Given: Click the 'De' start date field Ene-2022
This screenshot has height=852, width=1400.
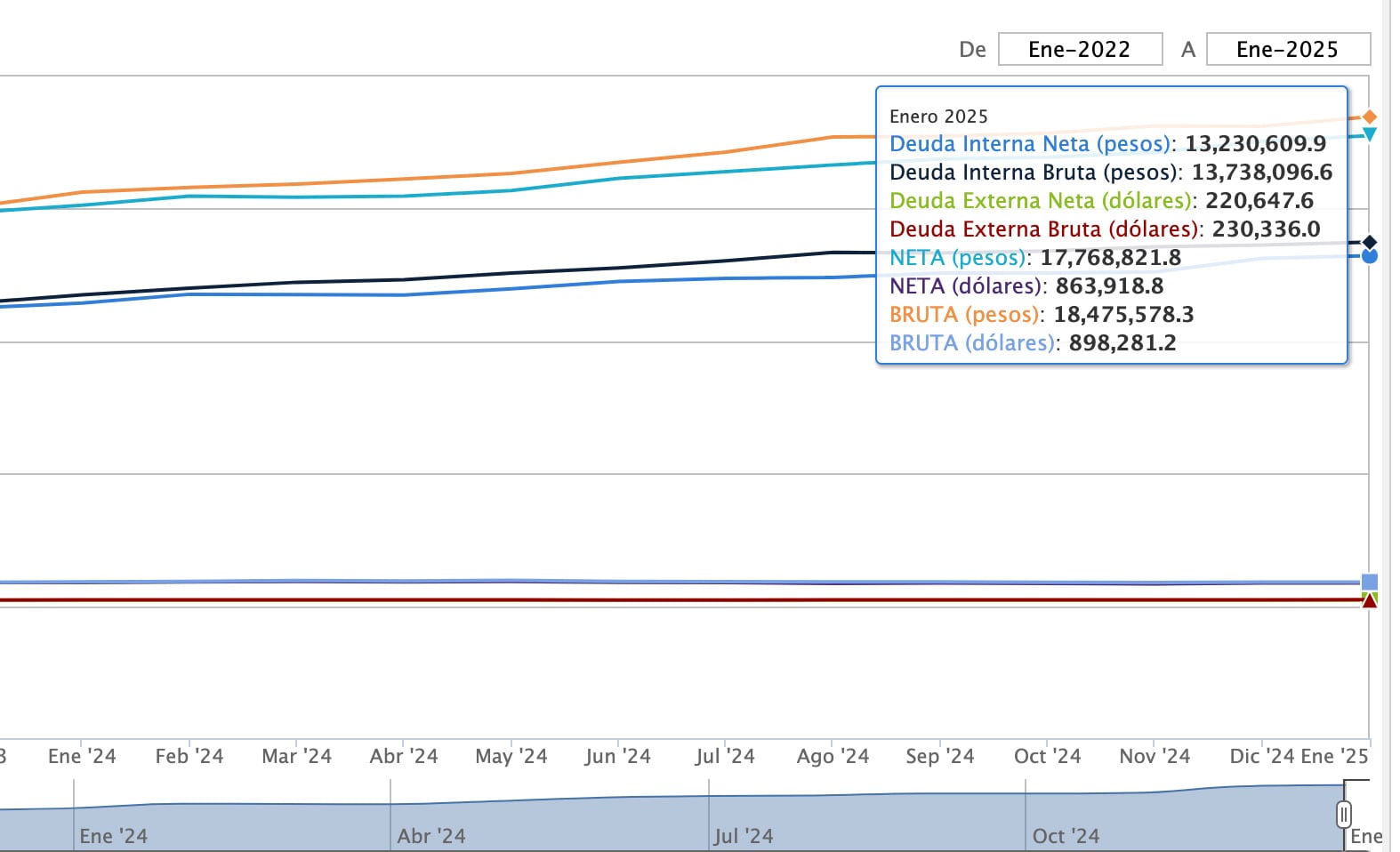Looking at the screenshot, I should [1080, 49].
